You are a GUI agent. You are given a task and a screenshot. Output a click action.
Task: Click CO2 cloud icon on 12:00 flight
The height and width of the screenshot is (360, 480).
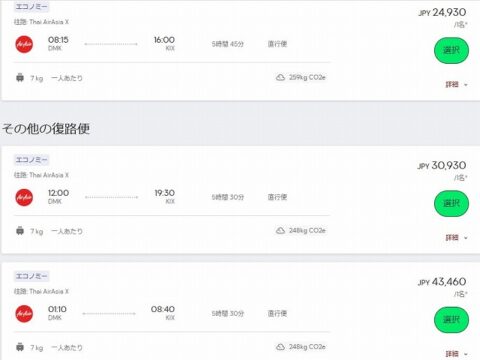280,231
